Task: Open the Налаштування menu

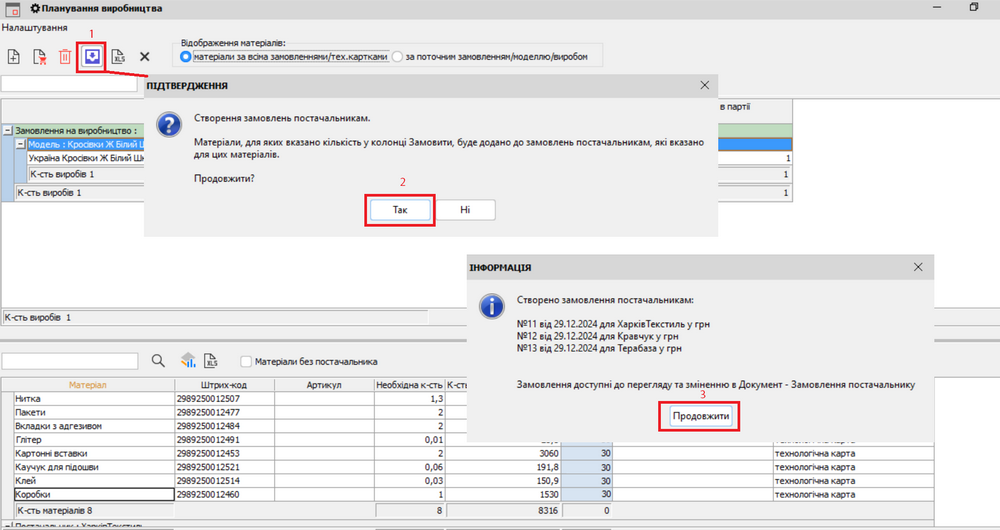Action: pyautogui.click(x=34, y=27)
